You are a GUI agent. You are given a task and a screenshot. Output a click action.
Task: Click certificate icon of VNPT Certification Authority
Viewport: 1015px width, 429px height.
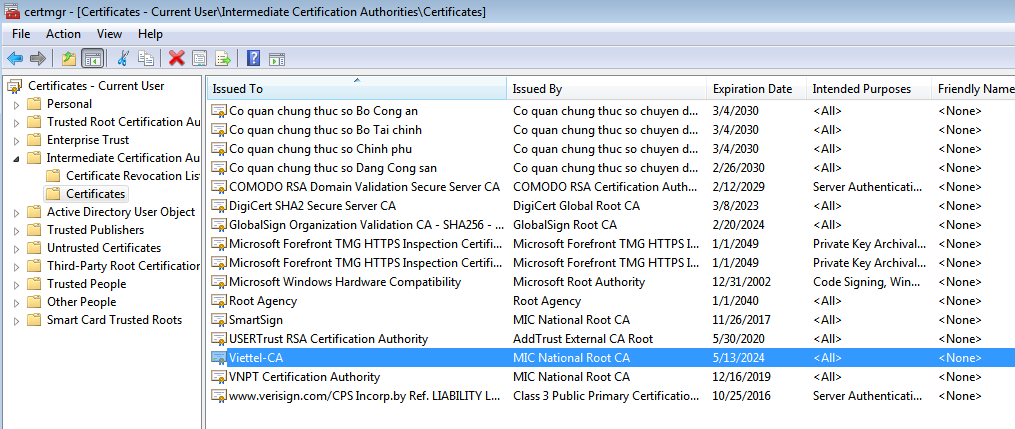(x=219, y=377)
